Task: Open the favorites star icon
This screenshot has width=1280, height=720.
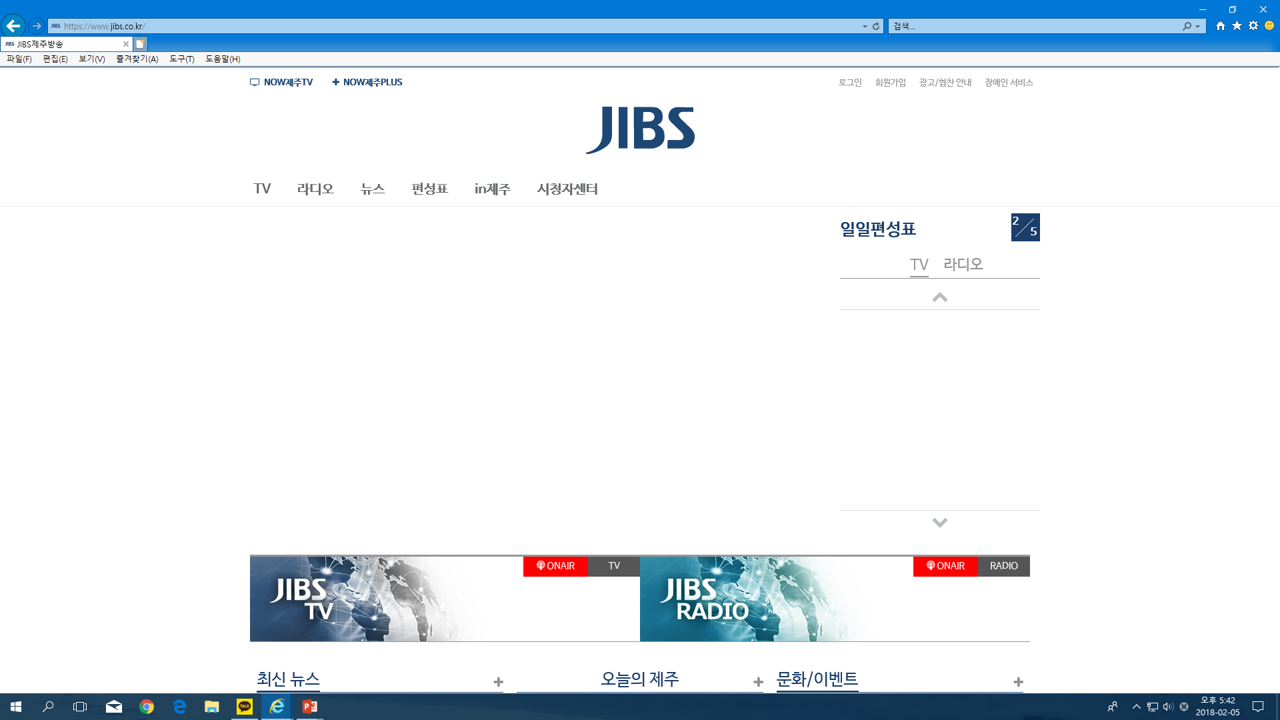Action: point(1236,26)
